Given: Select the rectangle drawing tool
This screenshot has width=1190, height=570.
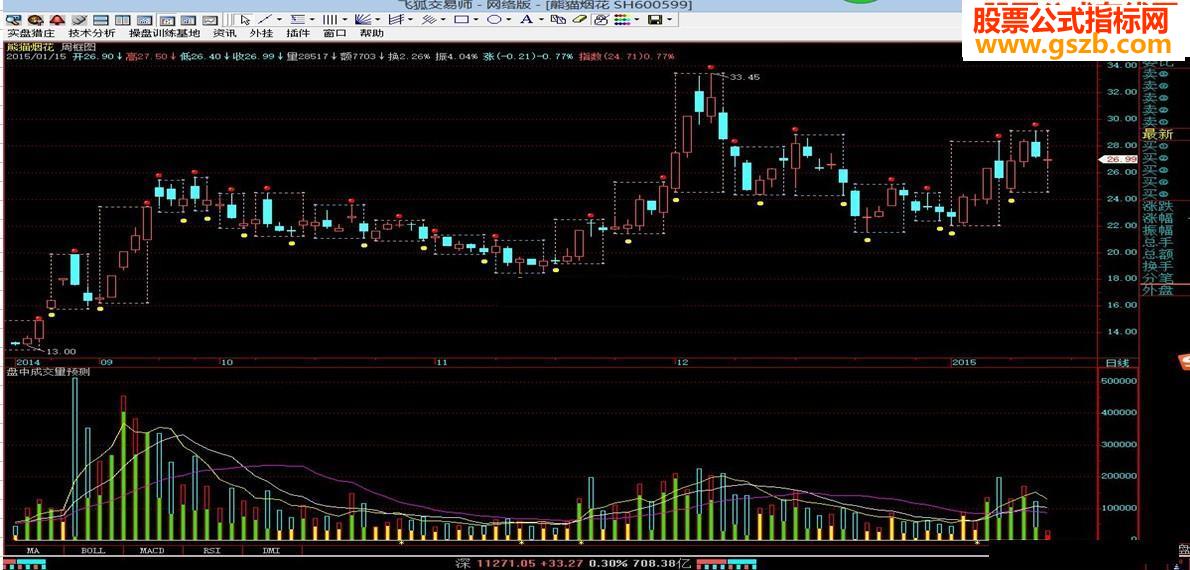Looking at the screenshot, I should [461, 20].
